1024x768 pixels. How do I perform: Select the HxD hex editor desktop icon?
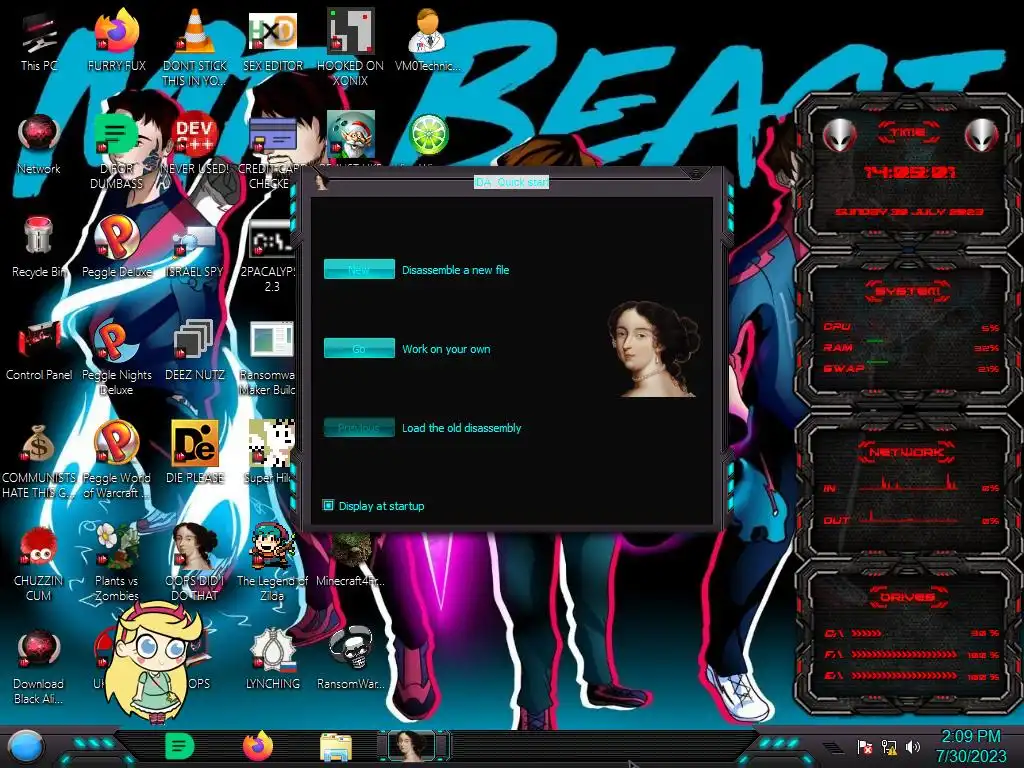[273, 42]
